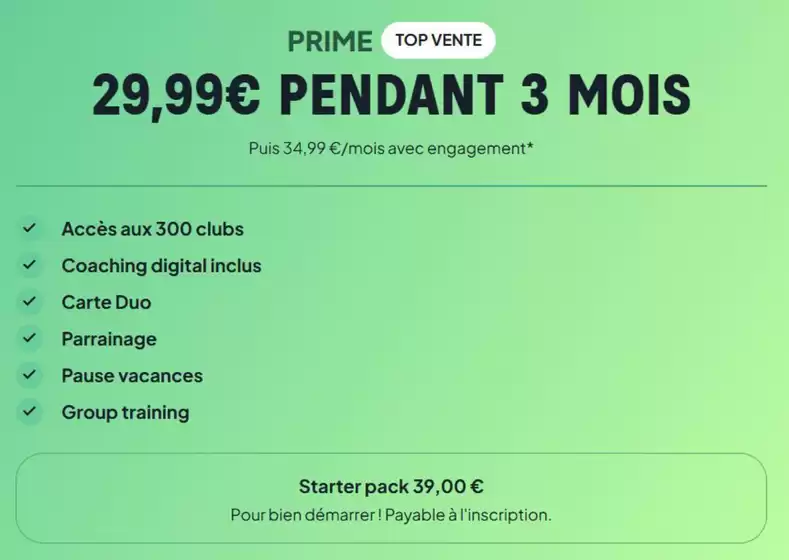The height and width of the screenshot is (560, 789).
Task: Select the checkmark icon for Carte Duo
Action: pos(29,302)
